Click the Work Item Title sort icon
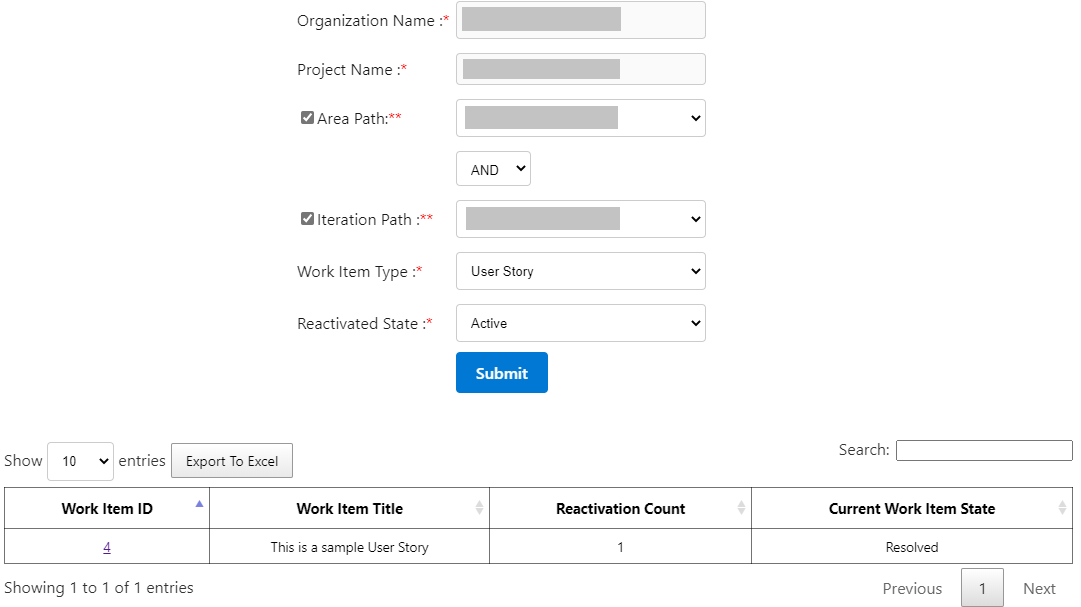The image size is (1081, 607). (x=479, y=508)
